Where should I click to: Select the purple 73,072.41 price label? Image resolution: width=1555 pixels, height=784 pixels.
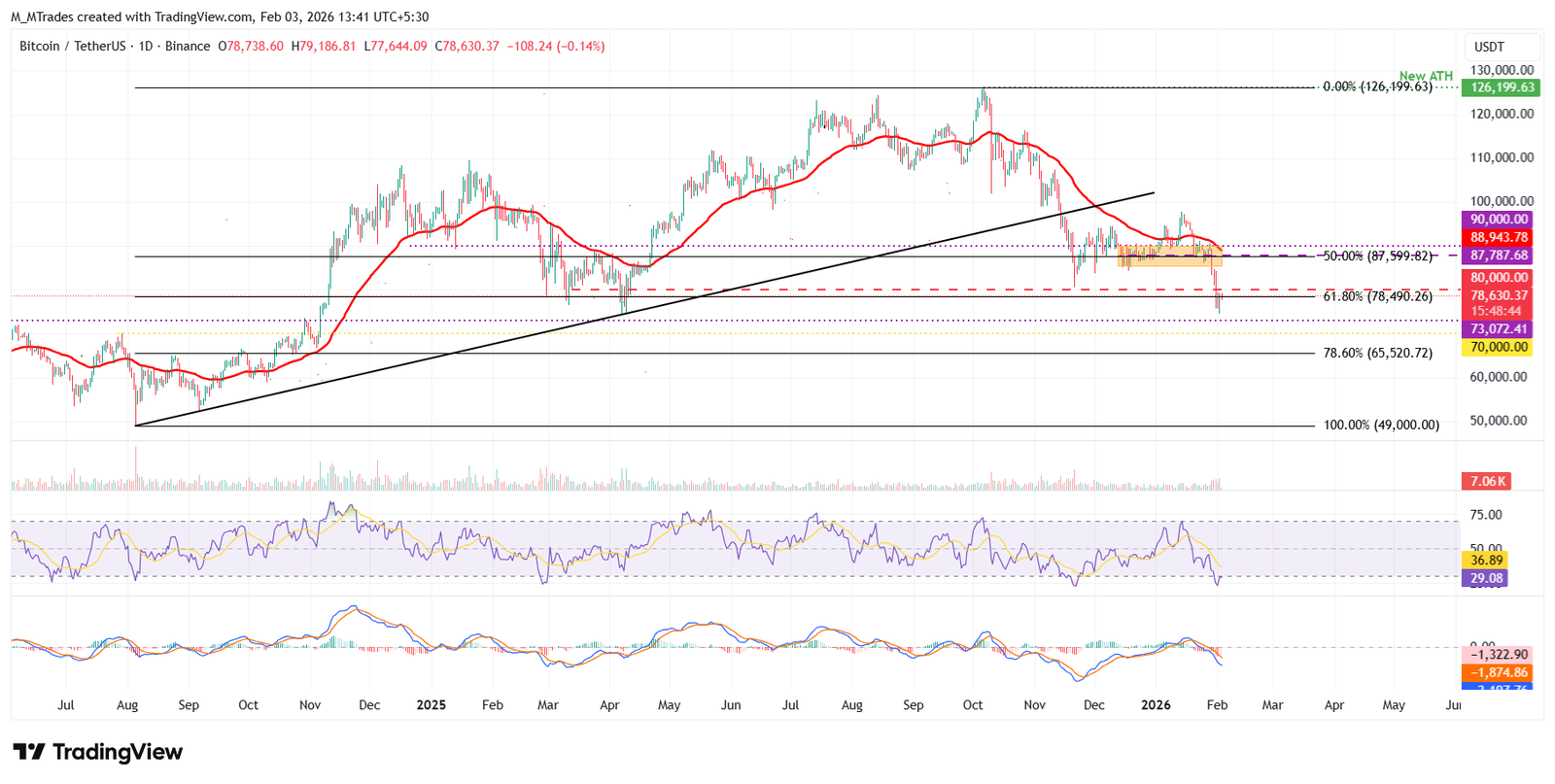[1498, 329]
